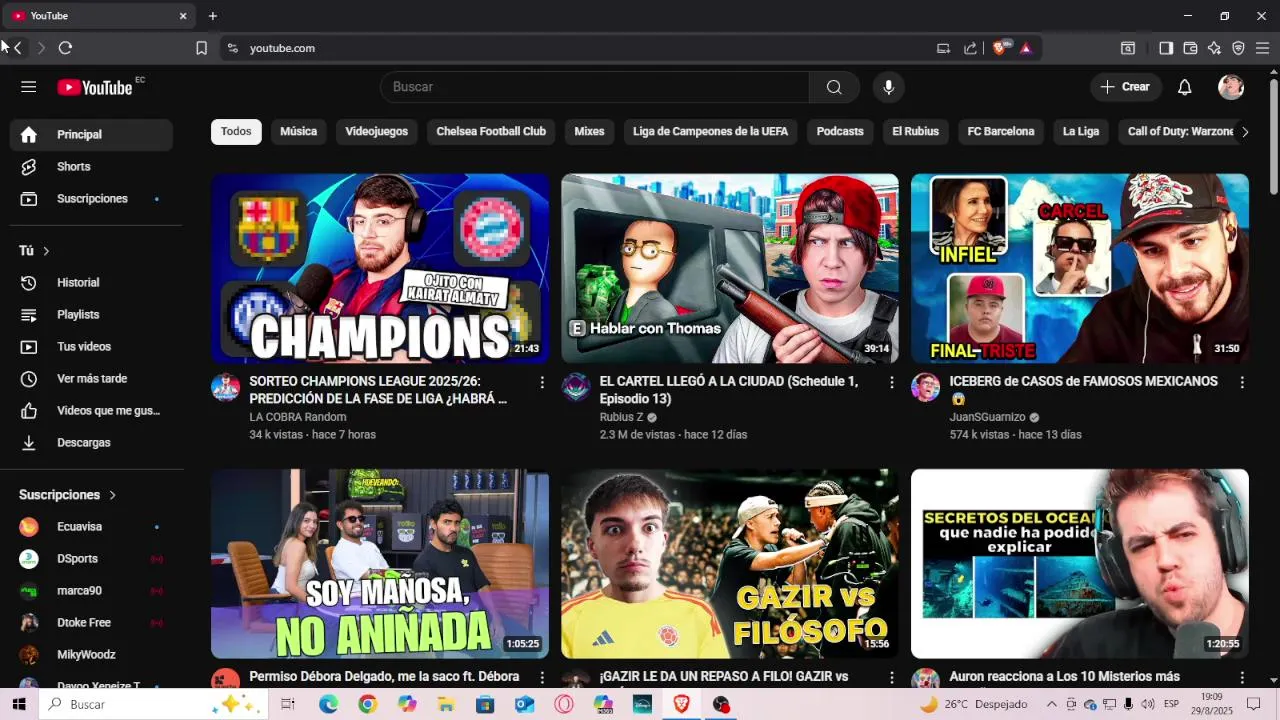This screenshot has height=720, width=1280.
Task: Open Descargas from the sidebar
Action: tap(91, 443)
